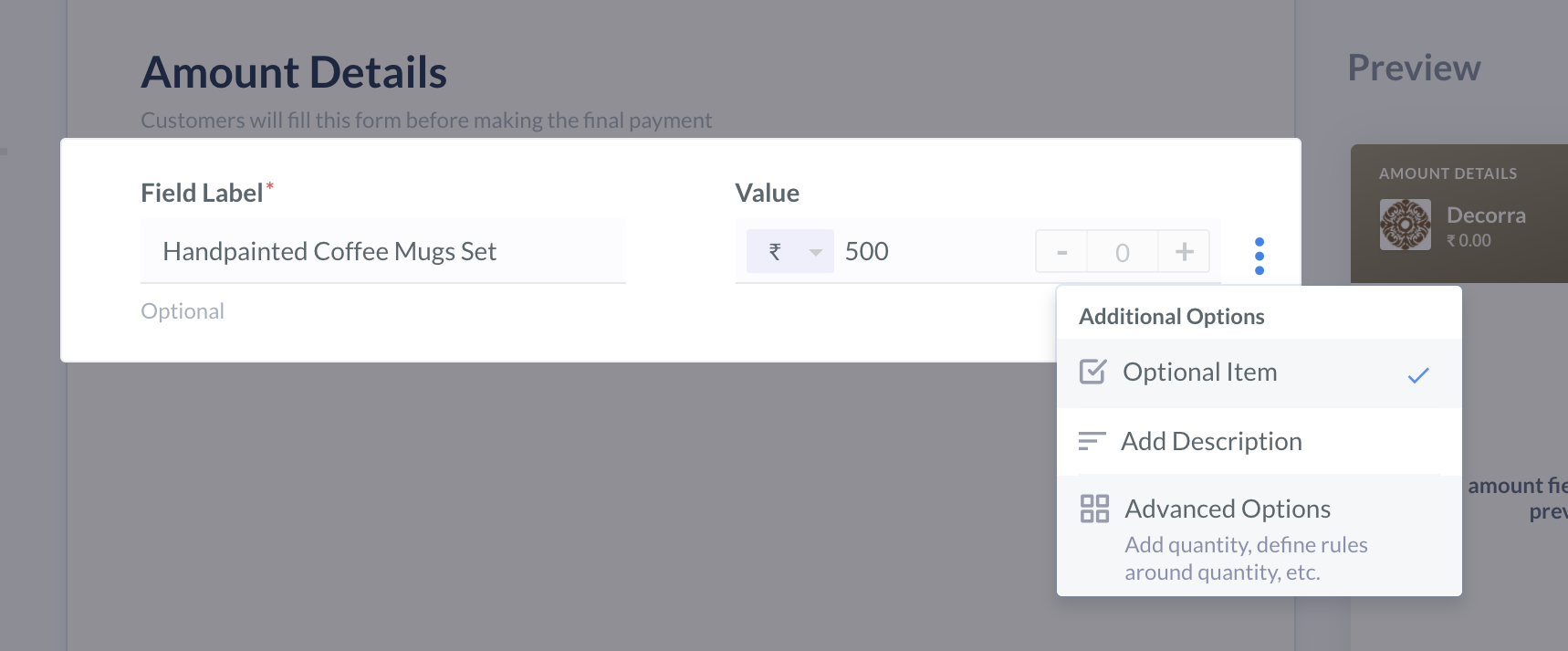Click the quantity stepper showing zero
This screenshot has height=651, width=1568.
point(1122,251)
